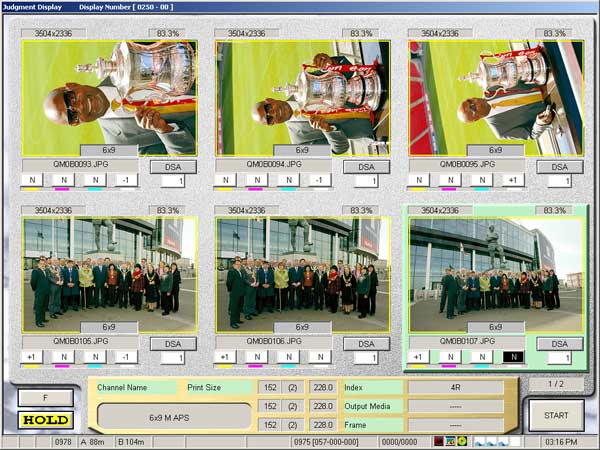Screen dimensions: 600x450
Task: Select density +1 field of QM0B0095.JPG
Action: pos(513,180)
